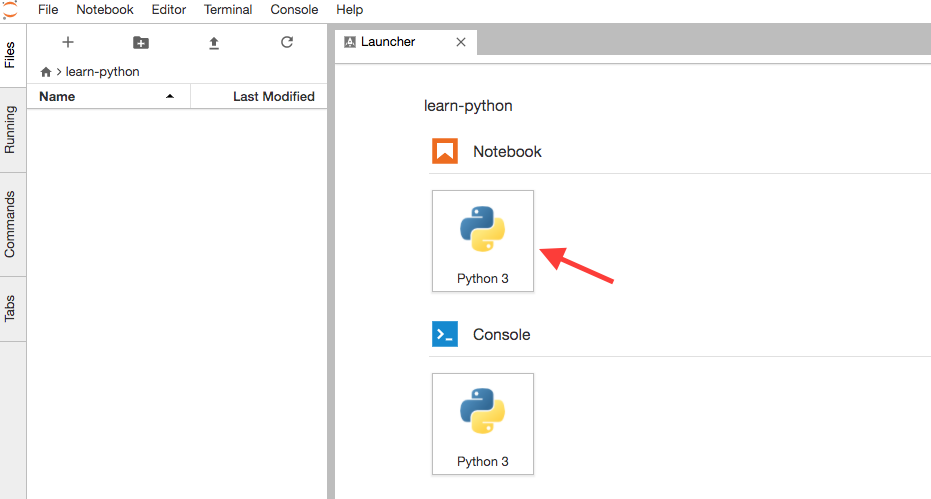Go to the home folder icon
This screenshot has width=931, height=499.
point(46,72)
